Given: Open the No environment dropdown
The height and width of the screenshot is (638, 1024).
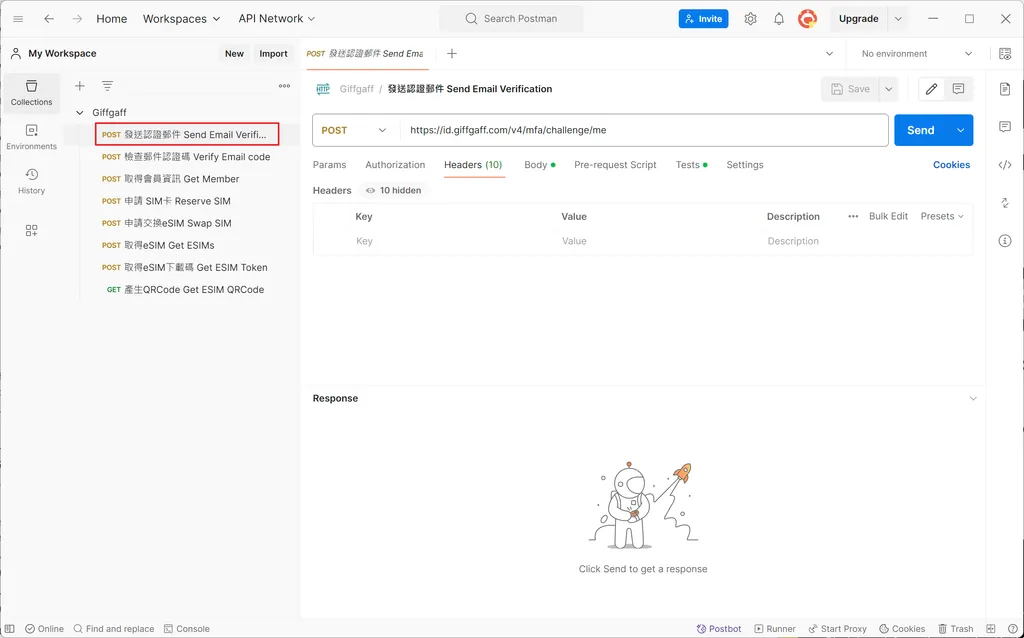Looking at the screenshot, I should click(x=911, y=53).
